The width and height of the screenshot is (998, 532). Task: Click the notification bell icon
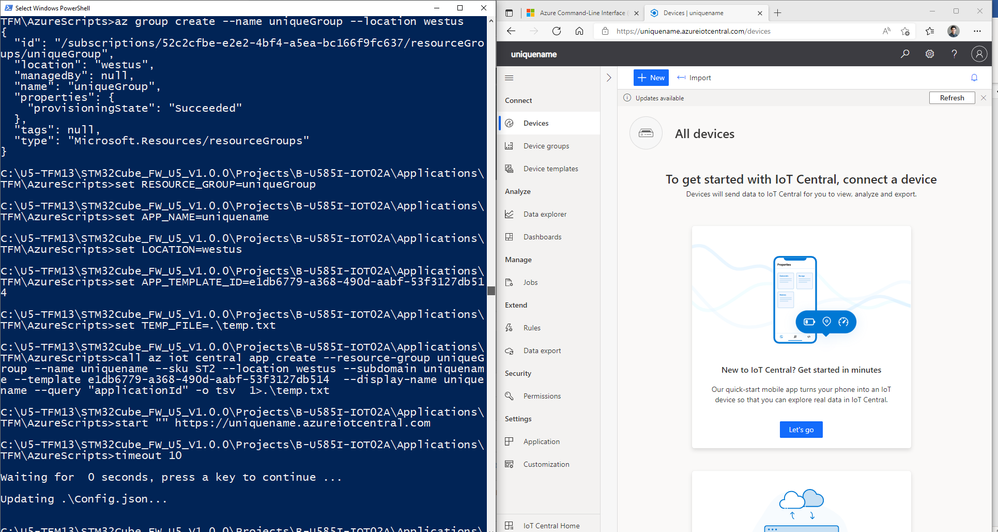click(x=974, y=78)
